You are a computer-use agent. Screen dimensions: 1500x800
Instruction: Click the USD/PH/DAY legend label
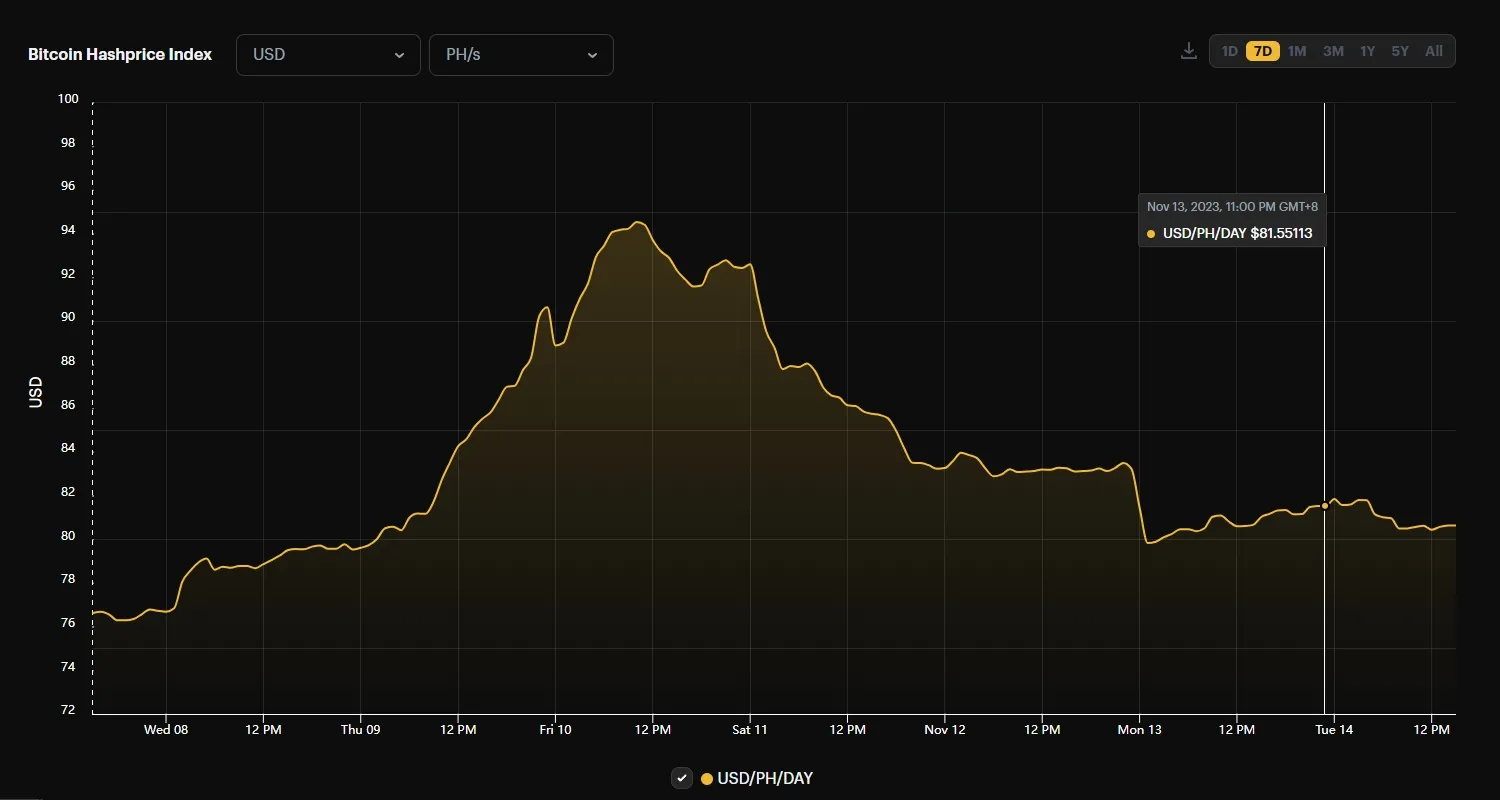pyautogui.click(x=764, y=778)
